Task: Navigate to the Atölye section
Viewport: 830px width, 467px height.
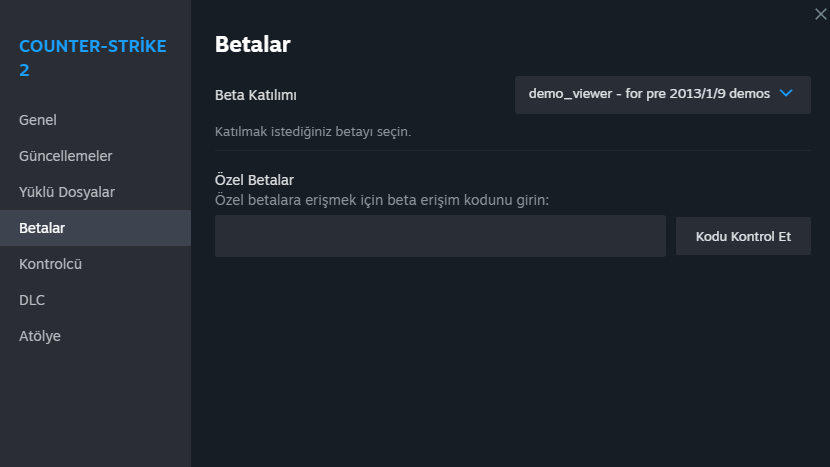Action: coord(40,336)
